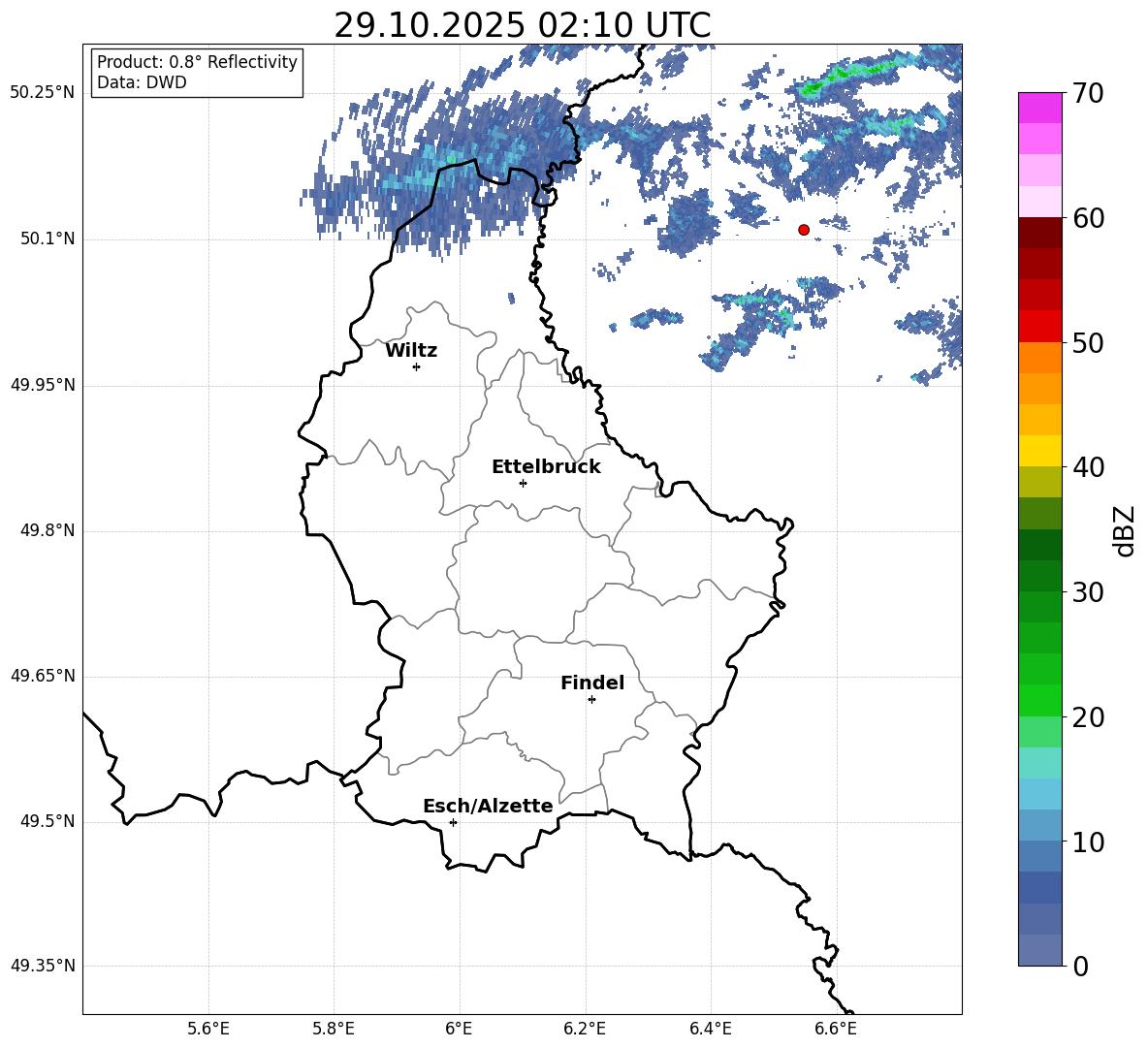Click the 6.4°E longitude label
Viewport: 1148px width, 1048px height.
click(x=710, y=1029)
